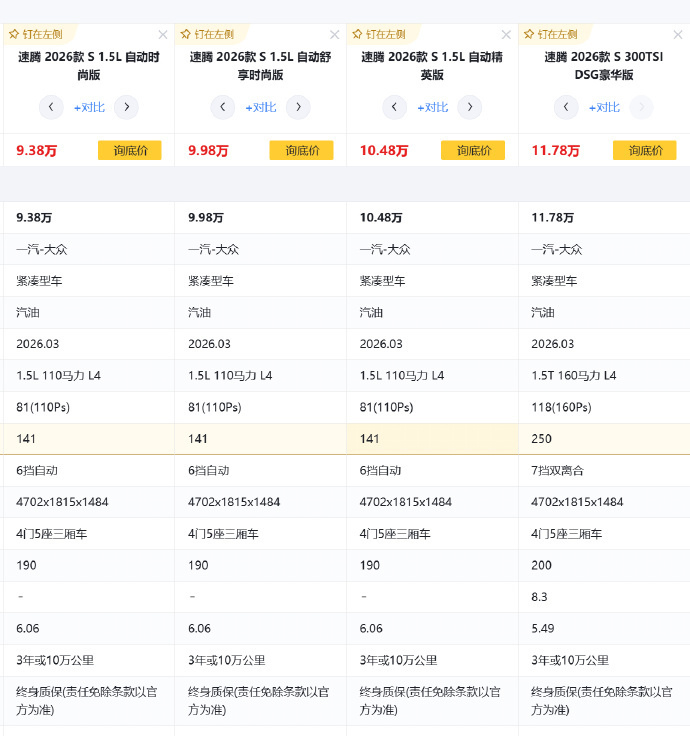690x736 pixels.
Task: Go to next trim for 自动时尚版
Action: [126, 107]
